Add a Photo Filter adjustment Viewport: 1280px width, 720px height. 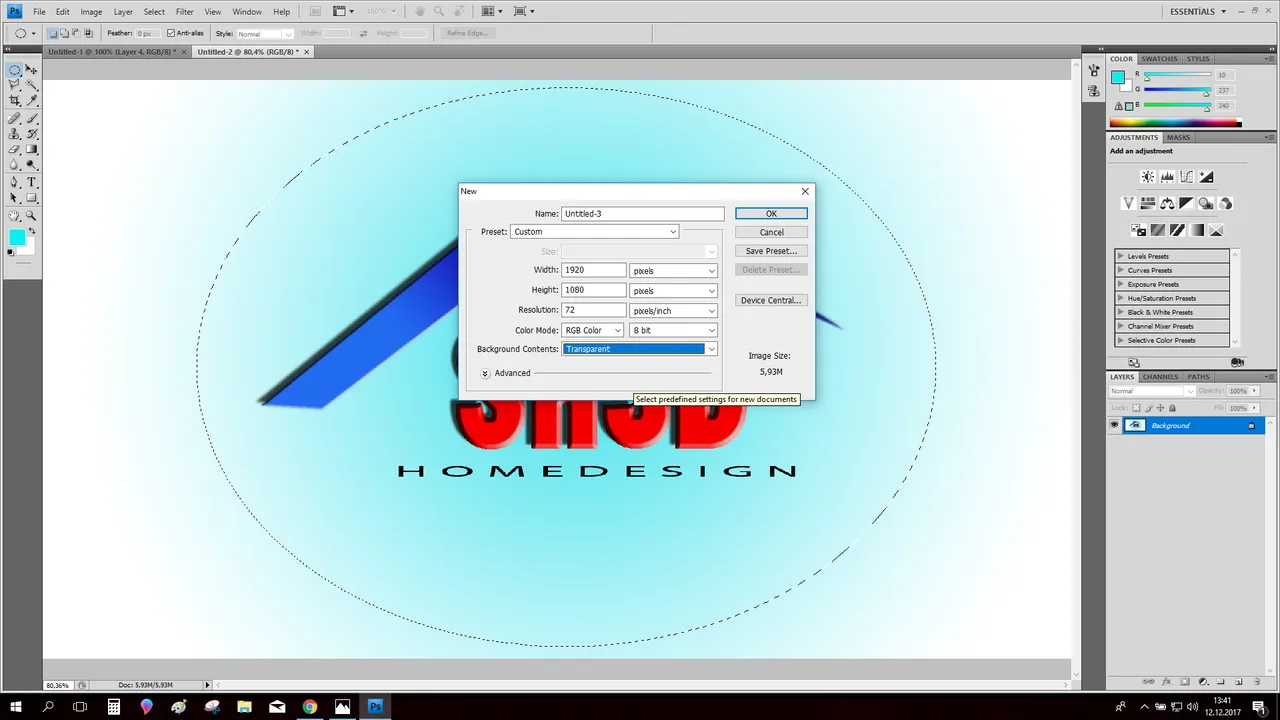[x=1206, y=203]
